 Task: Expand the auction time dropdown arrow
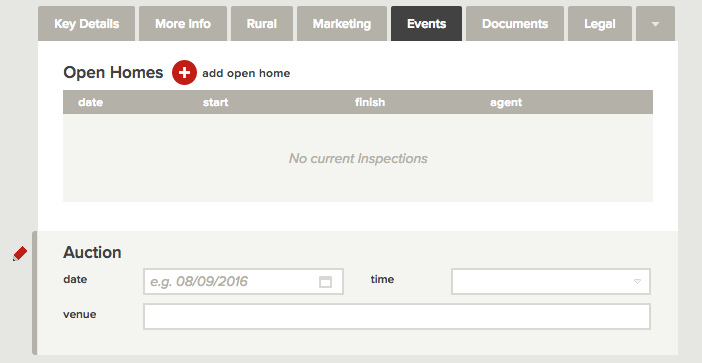(x=637, y=282)
